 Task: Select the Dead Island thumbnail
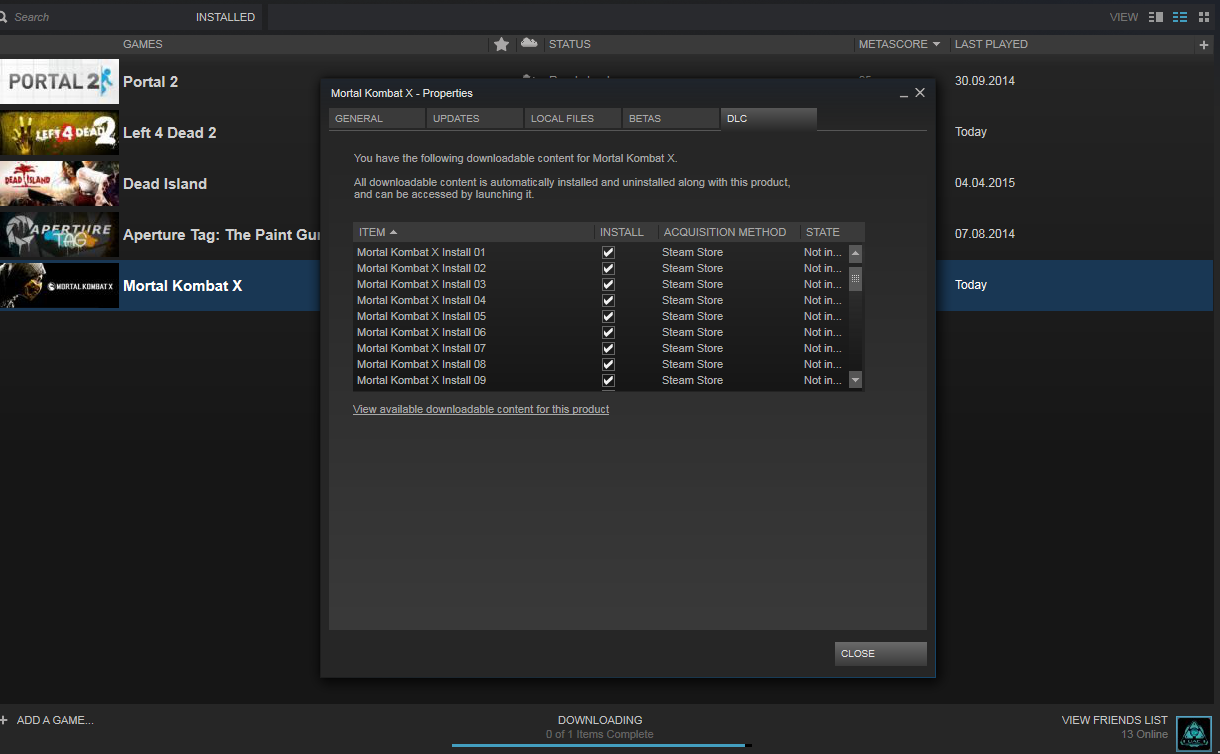click(x=59, y=184)
